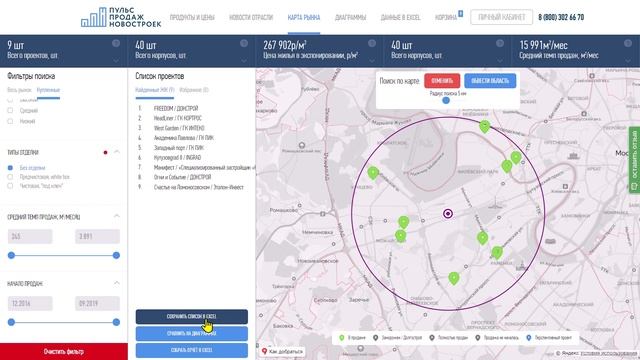640x360 pixels.
Task: Select 'West Garden / ГК ИНТЕКО' project row
Action: (179, 128)
